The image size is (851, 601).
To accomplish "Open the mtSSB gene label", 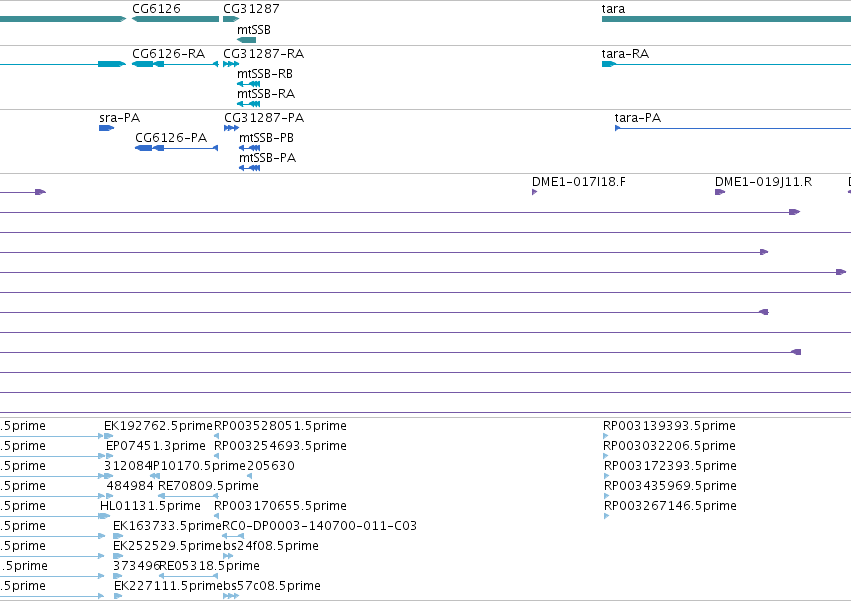I will pyautogui.click(x=253, y=30).
